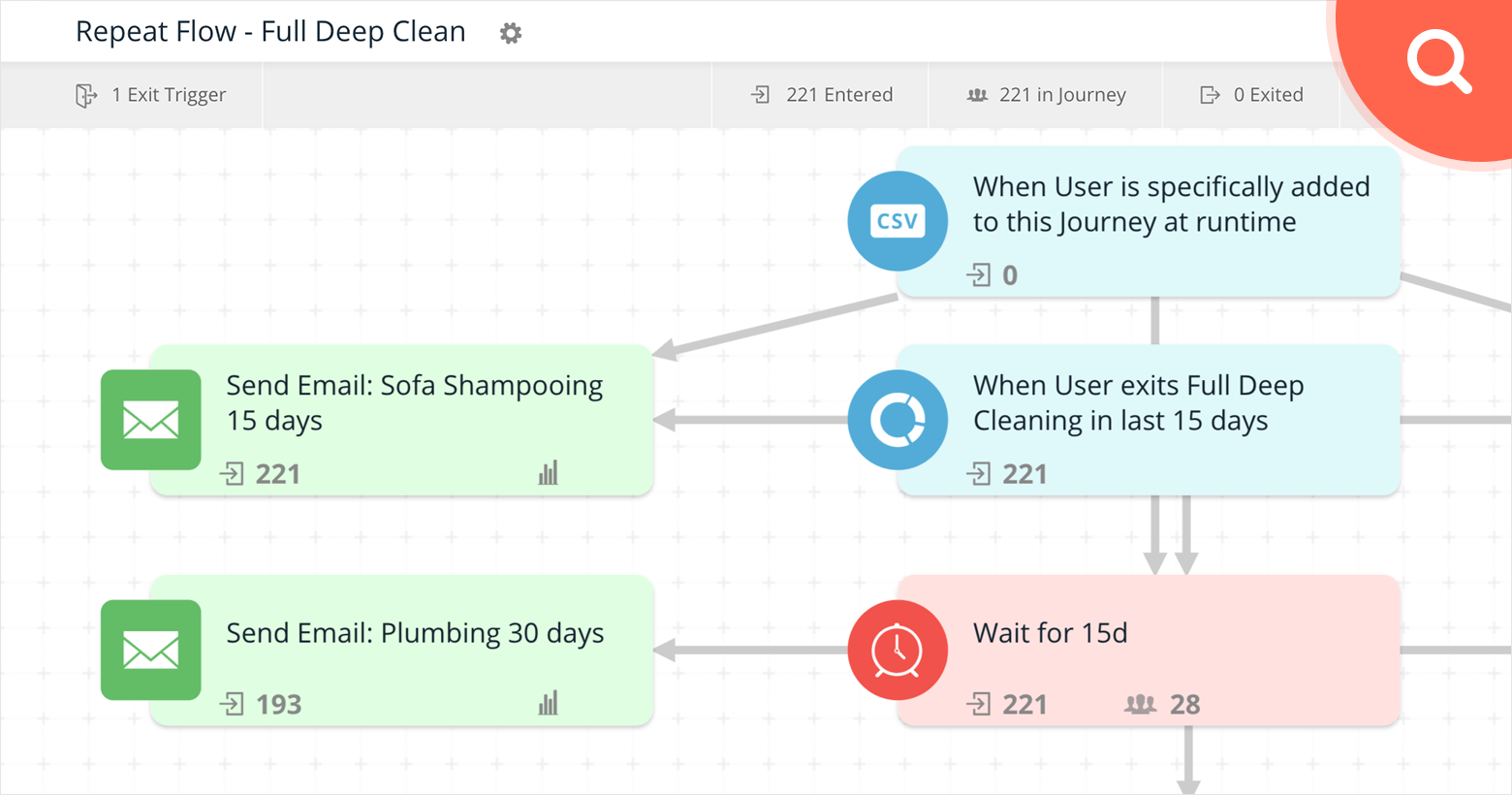
Task: Click the entered count 221 on the Wait node
Action: [1019, 705]
